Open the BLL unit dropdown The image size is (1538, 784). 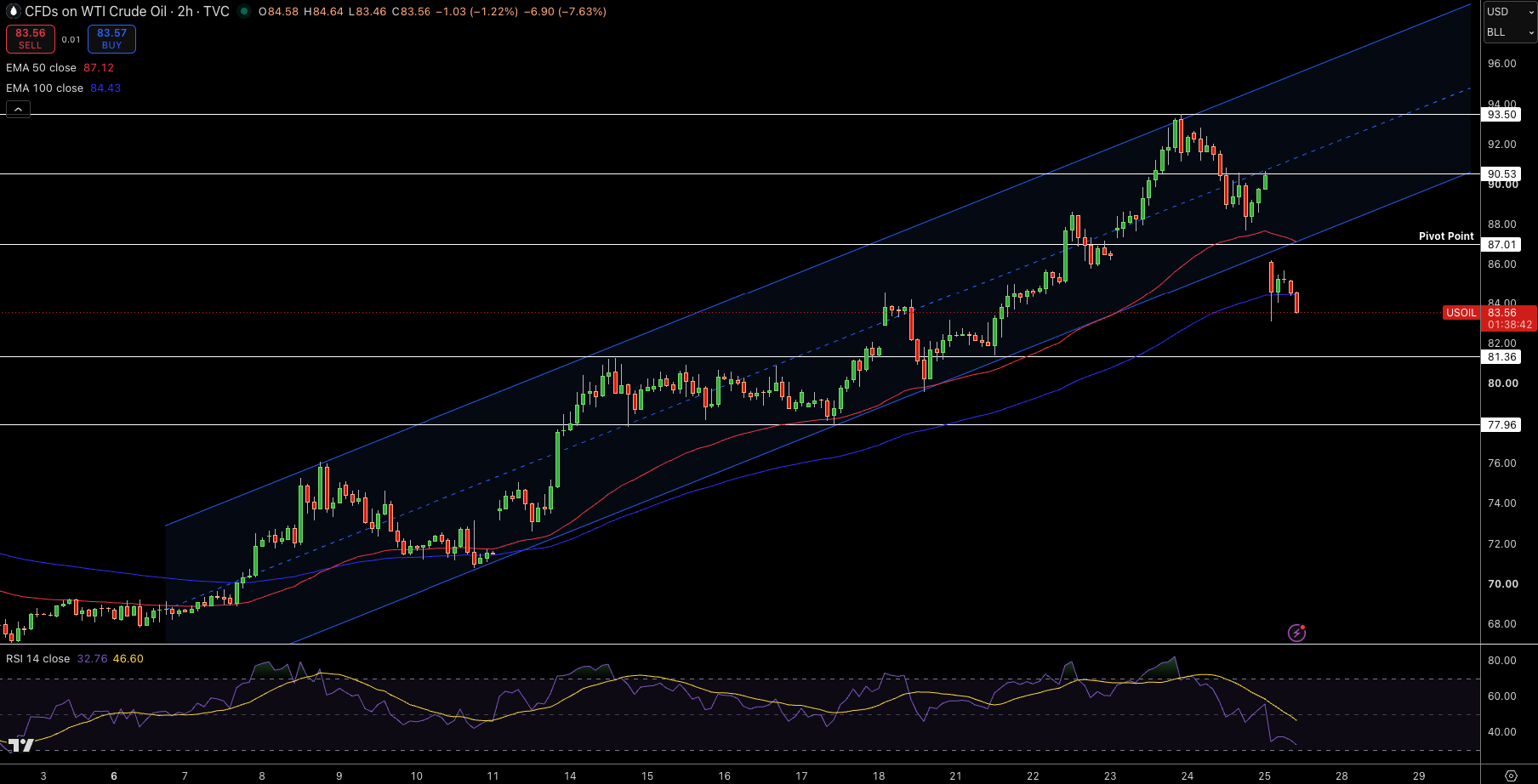coord(1510,32)
